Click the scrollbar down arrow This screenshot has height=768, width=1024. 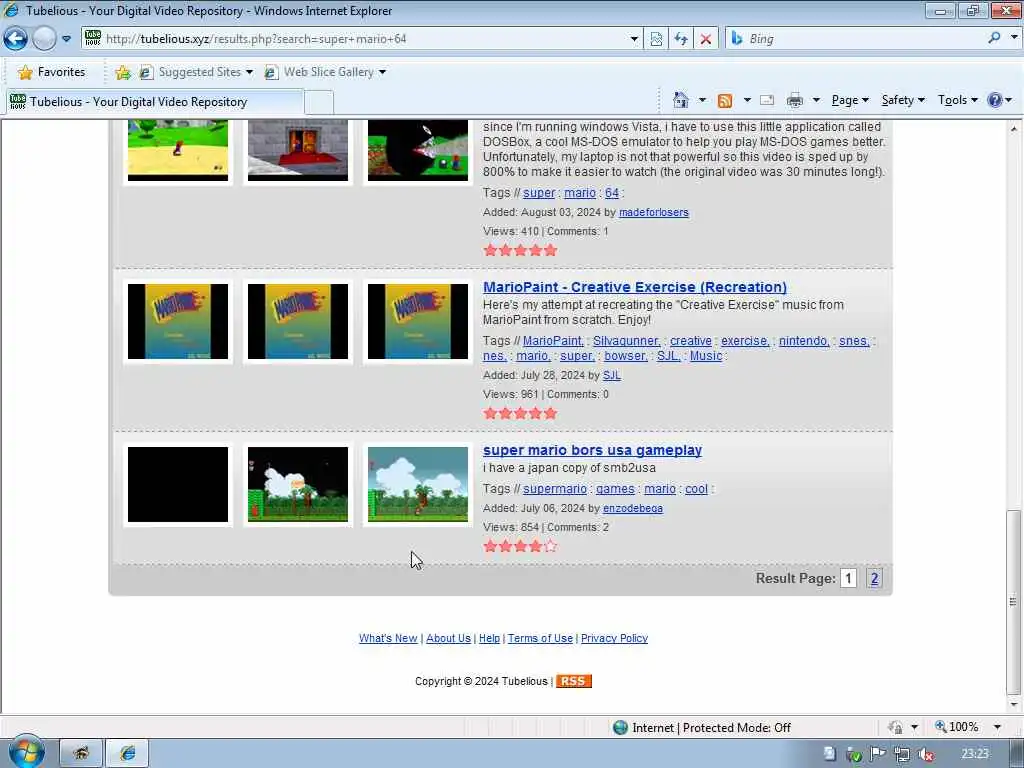point(1014,705)
